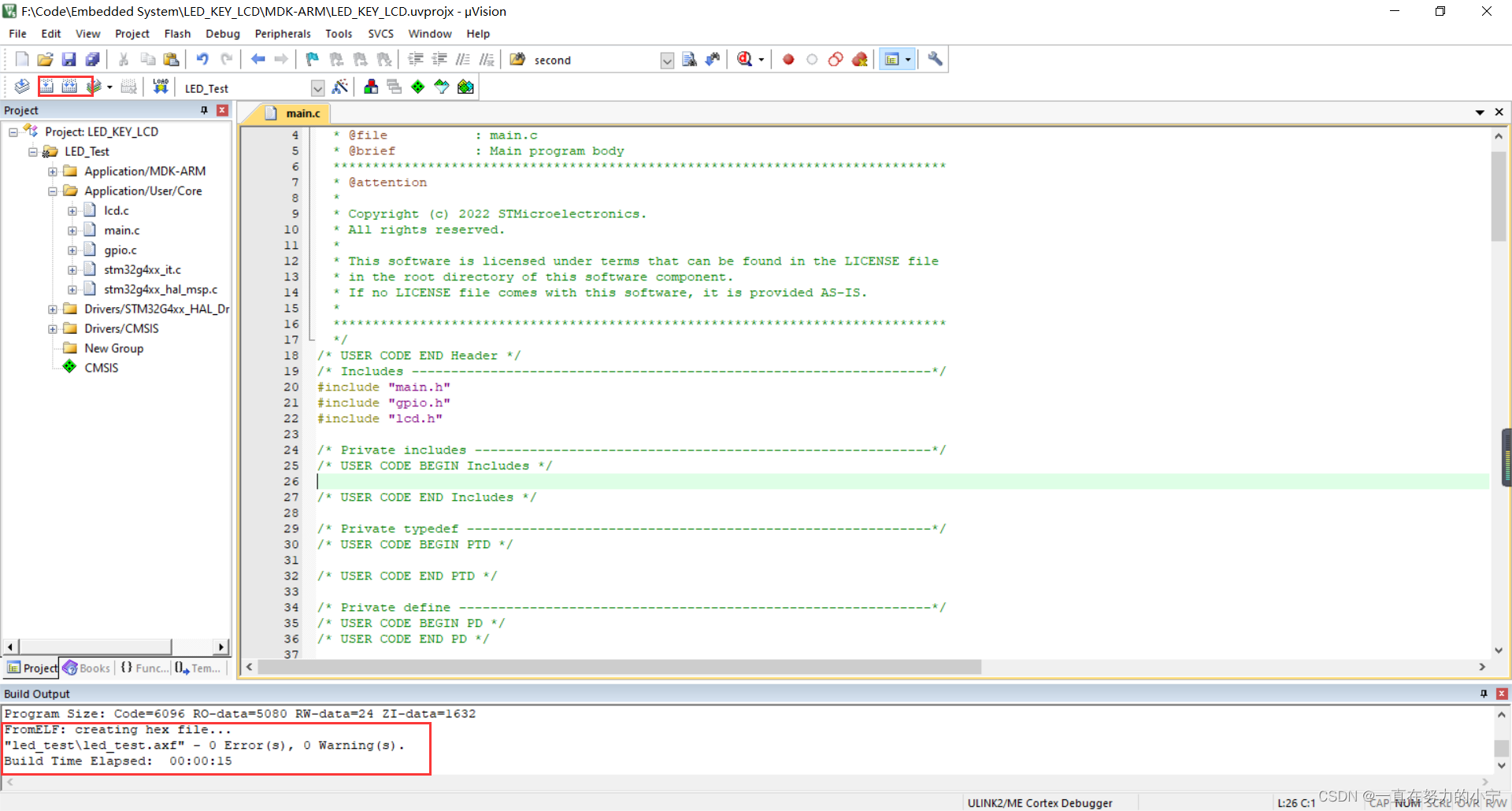Kill all breakpoints icon
The height and width of the screenshot is (811, 1512).
(859, 59)
